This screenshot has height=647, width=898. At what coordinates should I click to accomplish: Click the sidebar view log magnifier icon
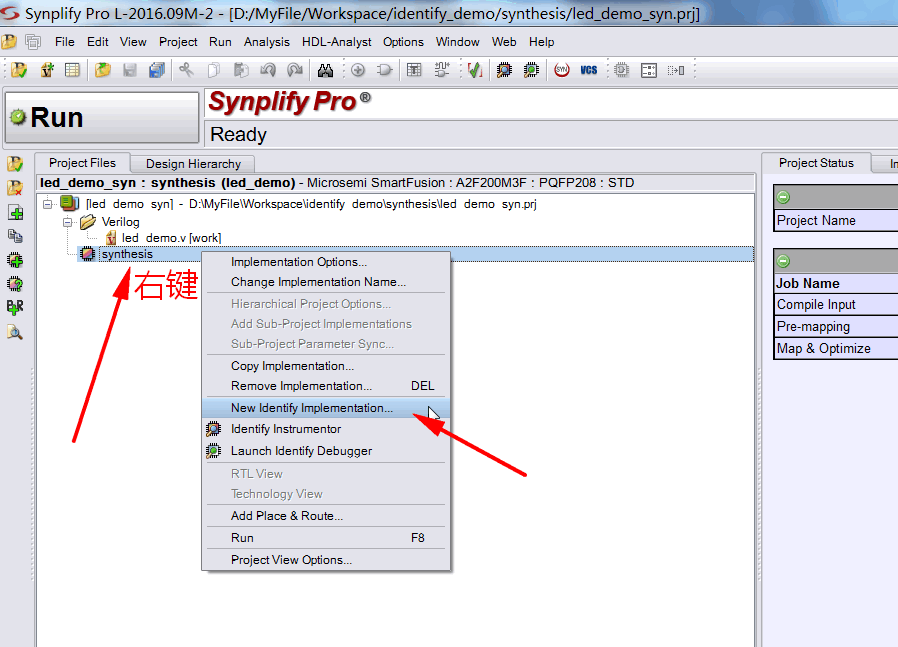click(15, 332)
